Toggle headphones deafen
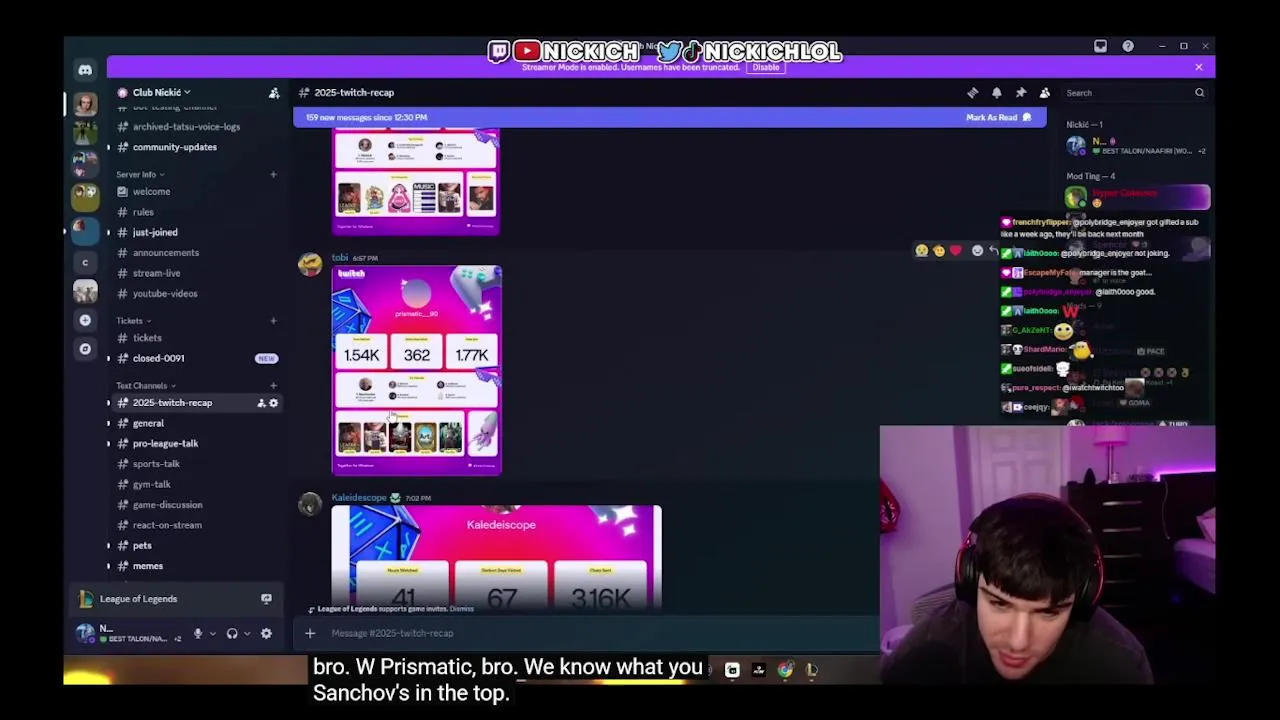This screenshot has height=720, width=1280. [232, 633]
